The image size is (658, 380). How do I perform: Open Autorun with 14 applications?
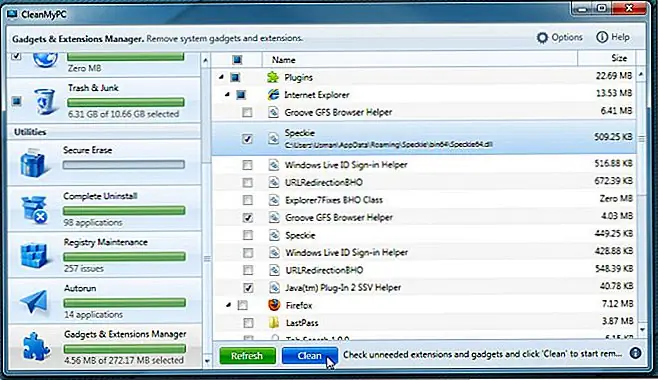pos(104,301)
